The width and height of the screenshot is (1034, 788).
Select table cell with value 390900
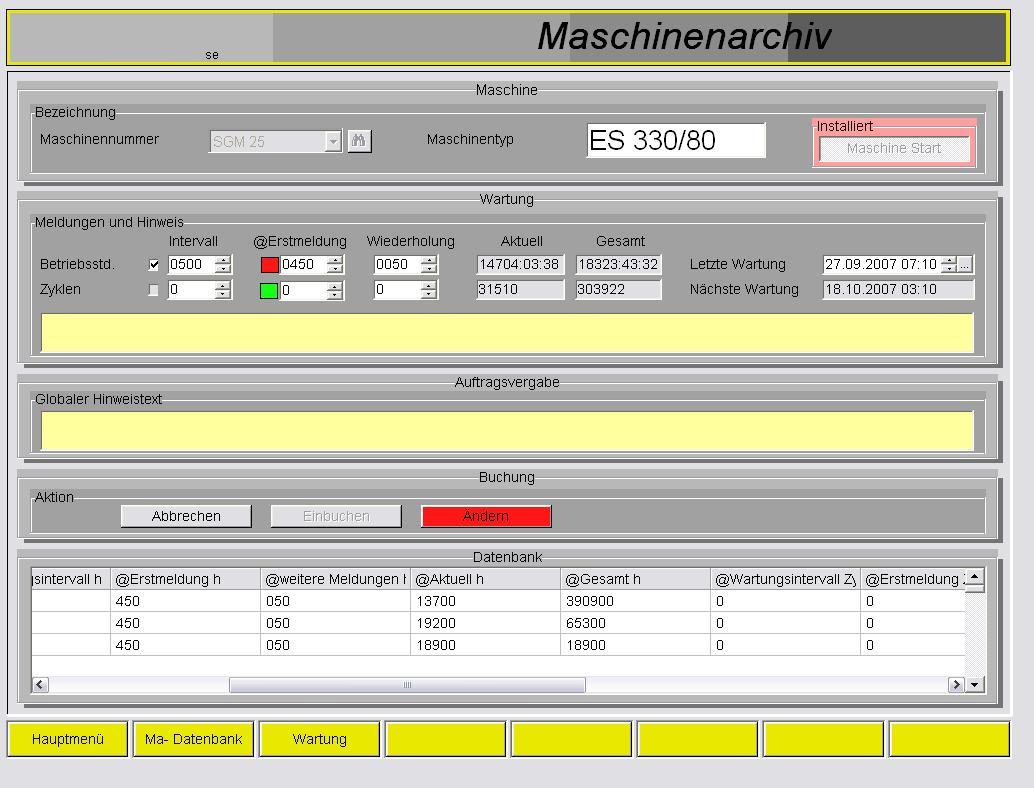pyautogui.click(x=635, y=601)
